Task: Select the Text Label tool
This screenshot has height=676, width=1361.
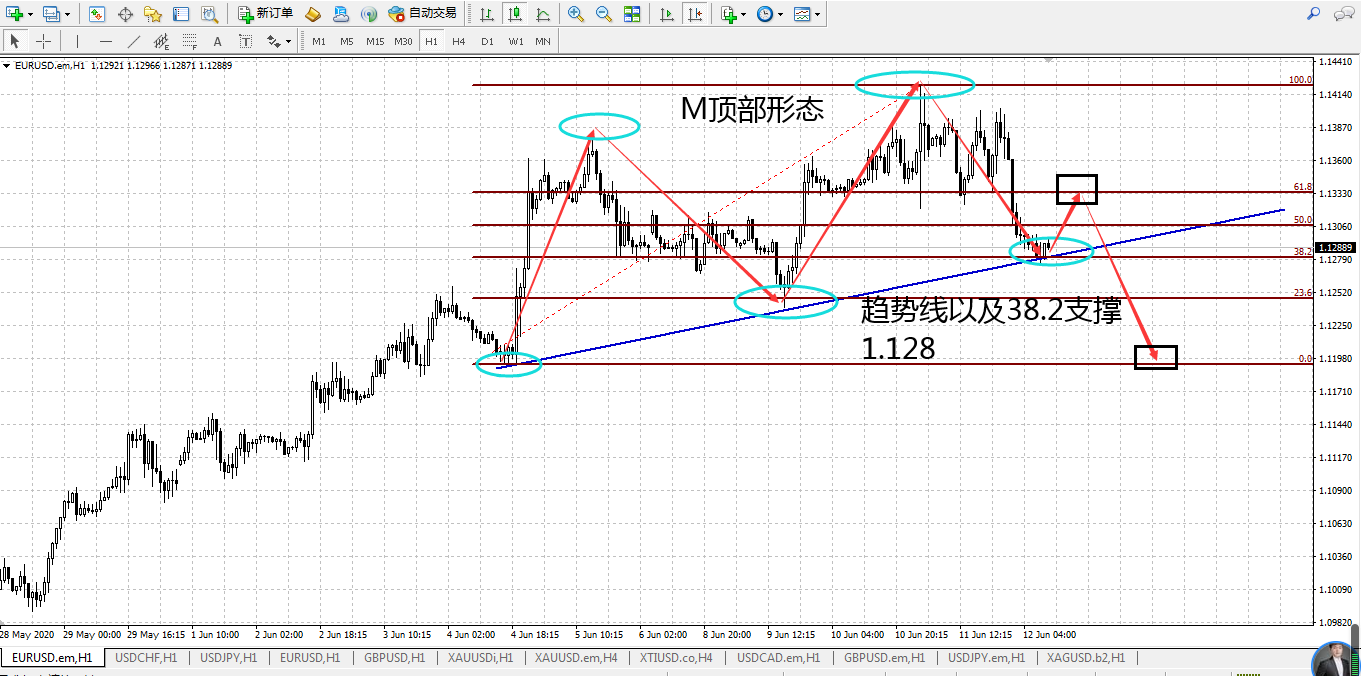Action: click(x=246, y=41)
